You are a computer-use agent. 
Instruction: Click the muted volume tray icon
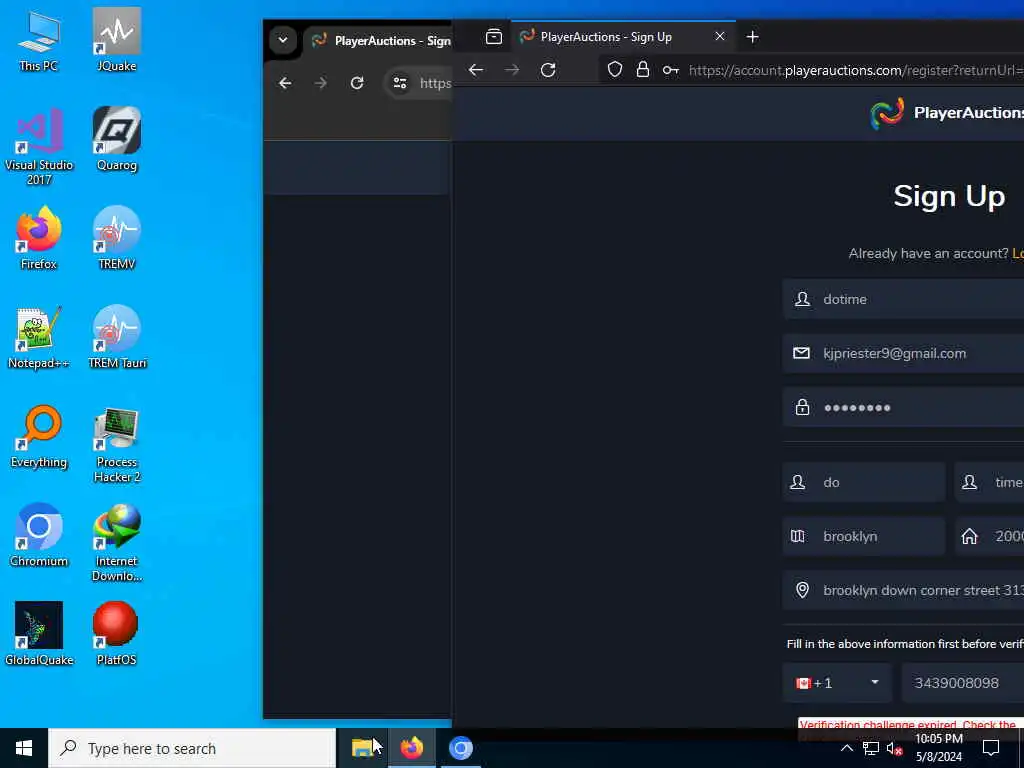tap(894, 748)
